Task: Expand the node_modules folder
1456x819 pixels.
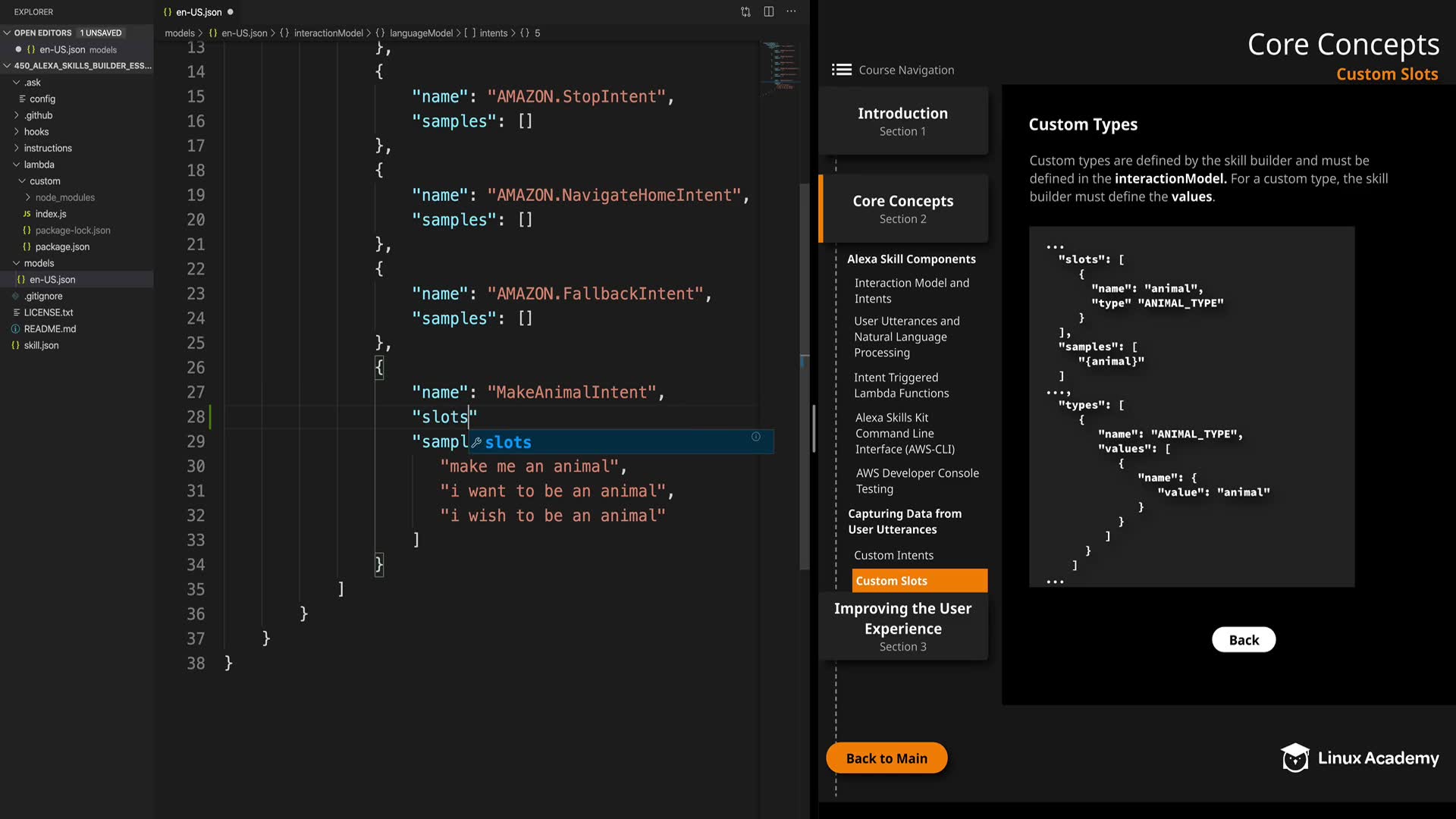Action: click(28, 198)
